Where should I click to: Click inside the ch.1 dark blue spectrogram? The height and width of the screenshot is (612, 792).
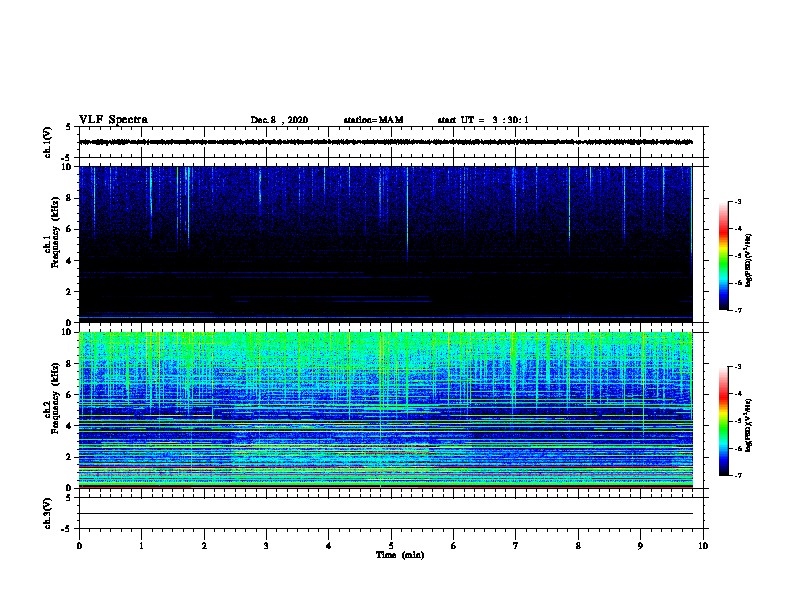(x=386, y=244)
